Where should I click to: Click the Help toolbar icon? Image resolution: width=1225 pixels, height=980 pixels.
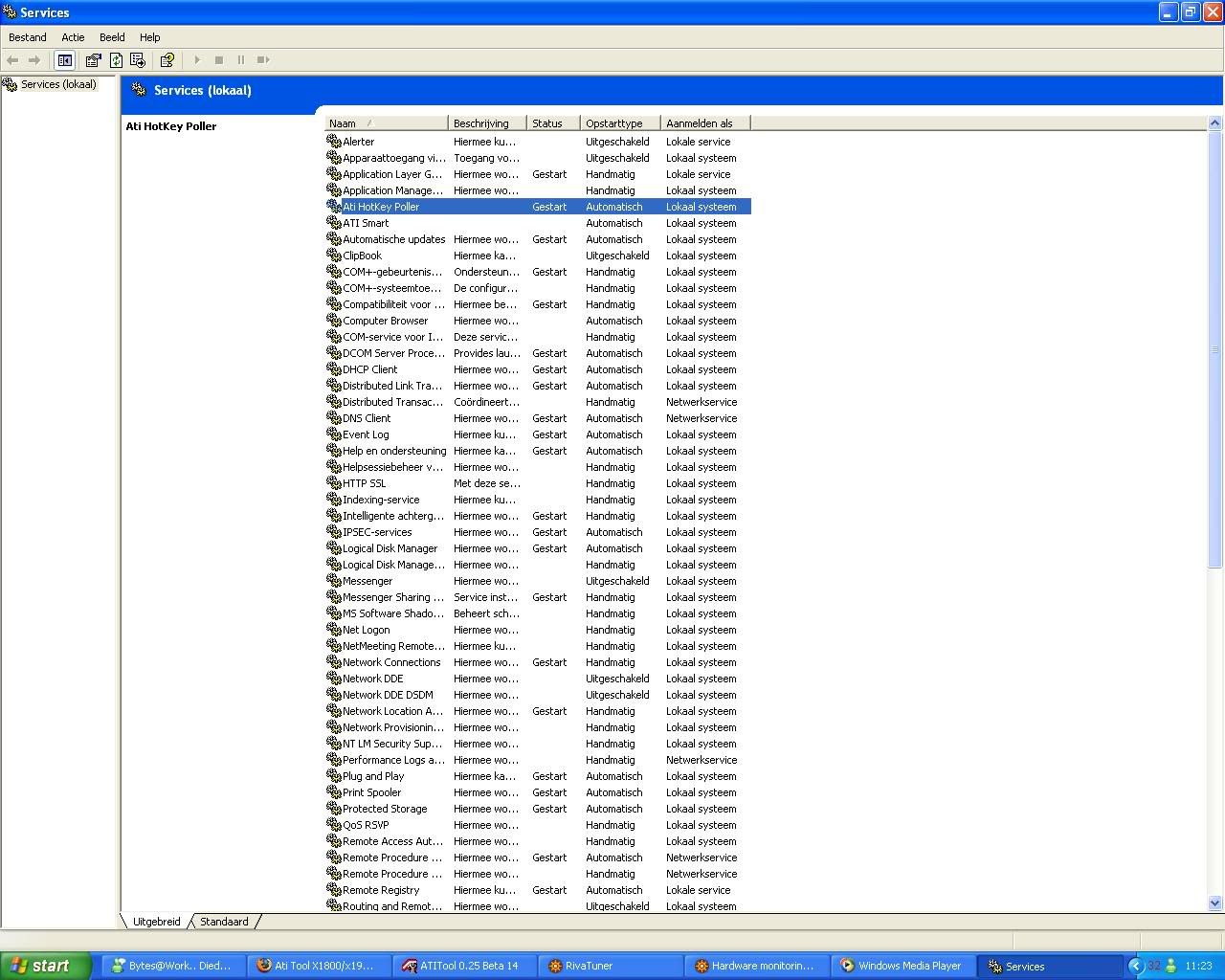[167, 60]
